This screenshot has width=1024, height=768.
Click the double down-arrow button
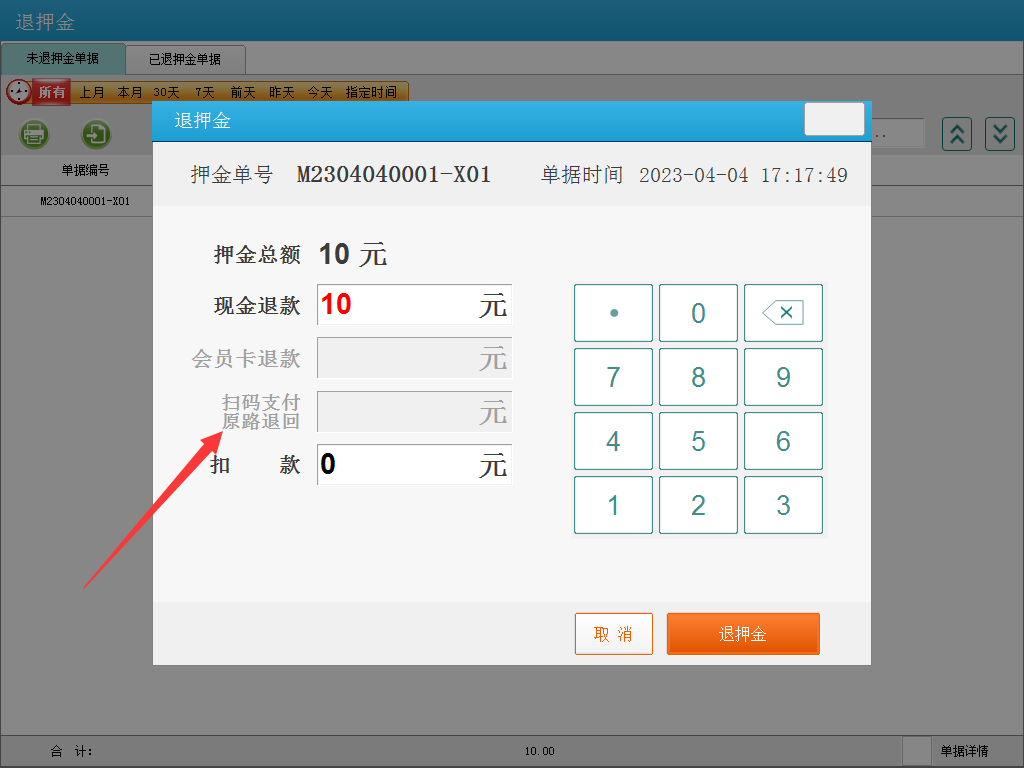coord(1000,133)
